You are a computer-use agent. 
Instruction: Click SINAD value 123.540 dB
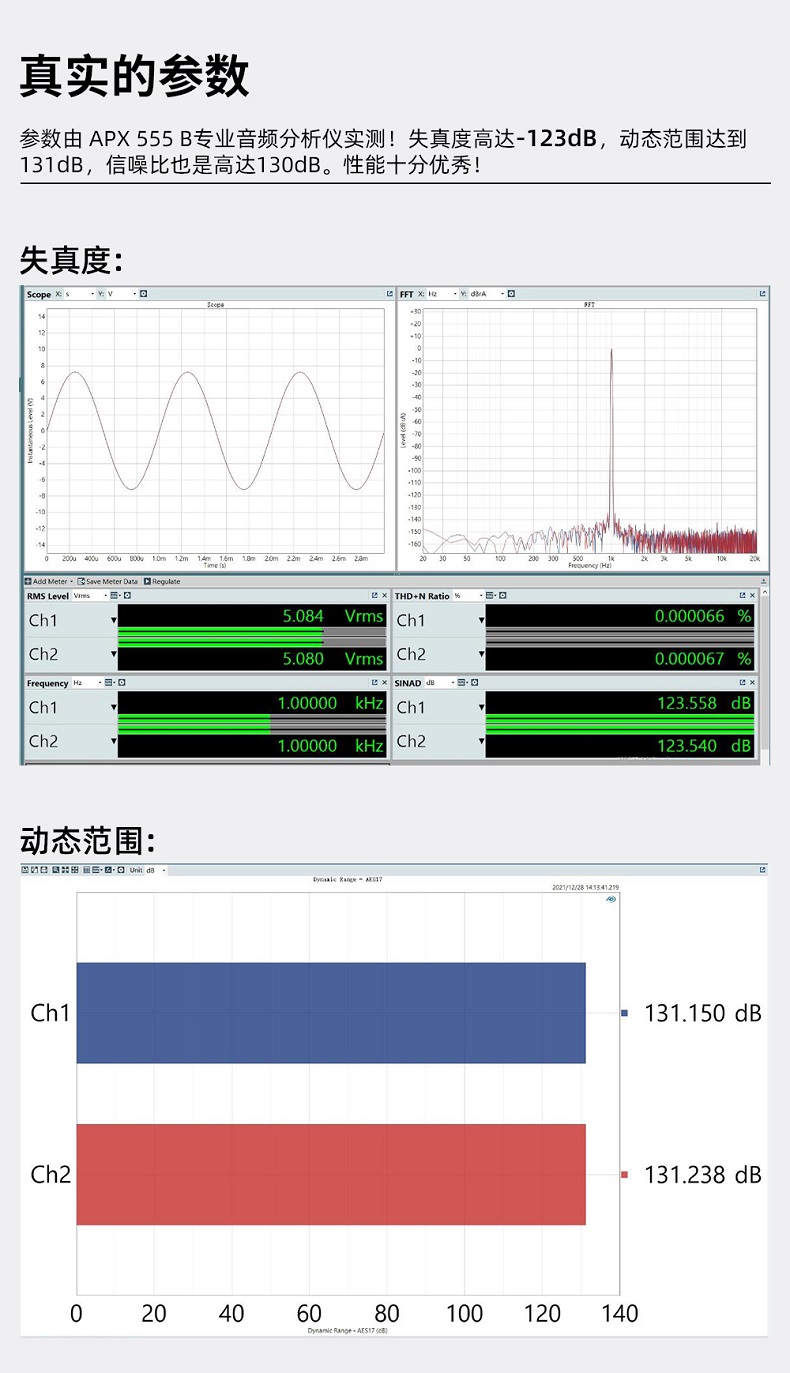click(704, 745)
